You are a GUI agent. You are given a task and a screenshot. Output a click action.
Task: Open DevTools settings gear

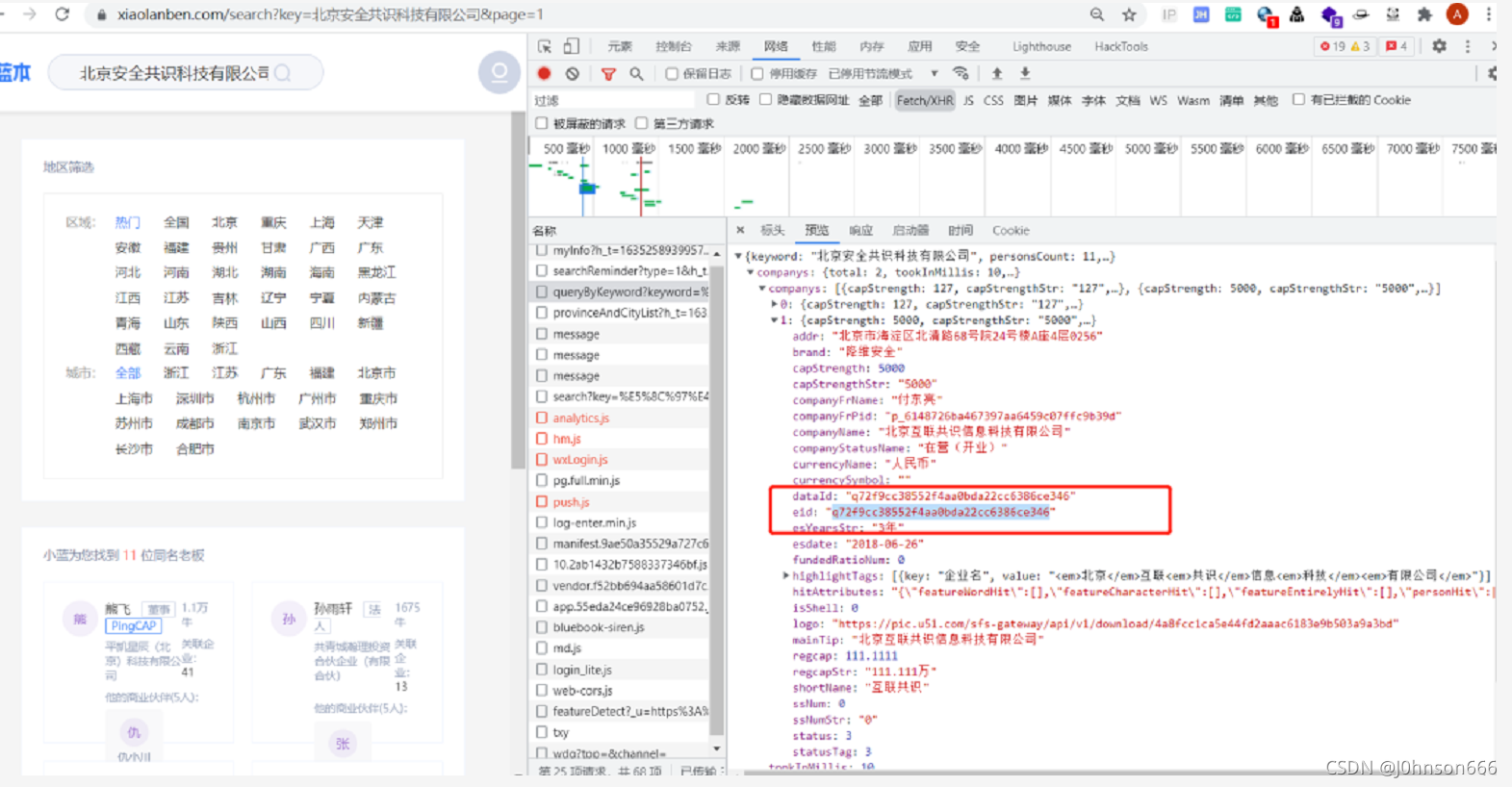[1439, 46]
